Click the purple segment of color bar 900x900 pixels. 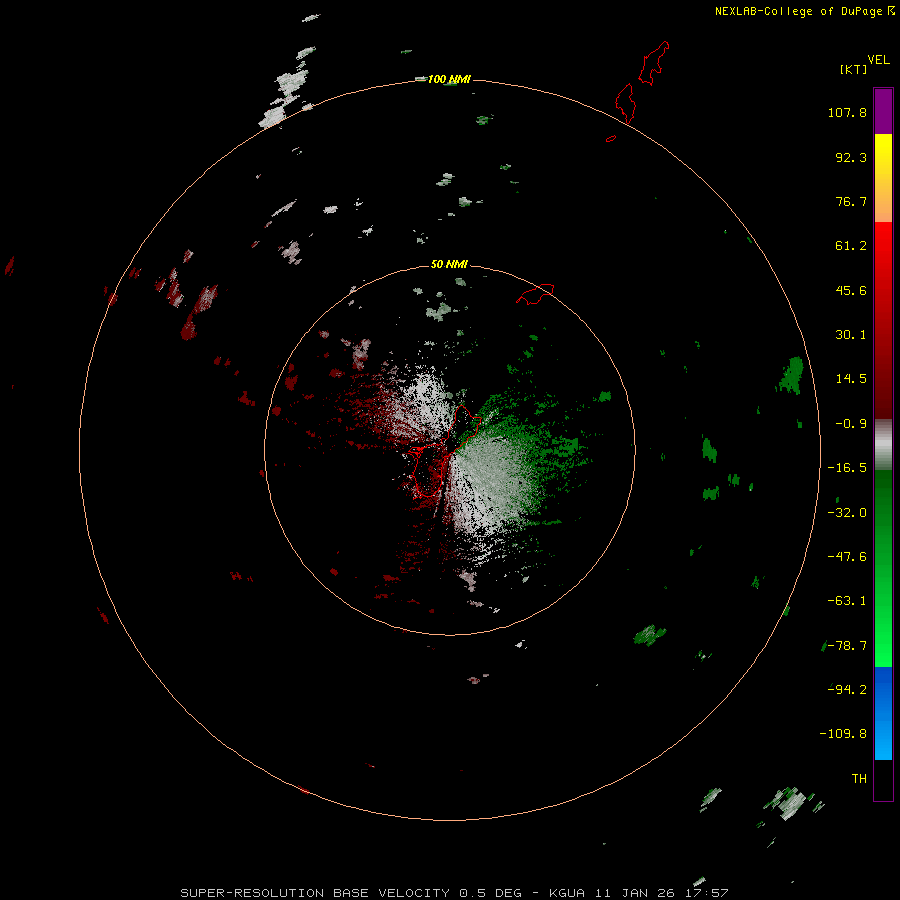pos(883,111)
